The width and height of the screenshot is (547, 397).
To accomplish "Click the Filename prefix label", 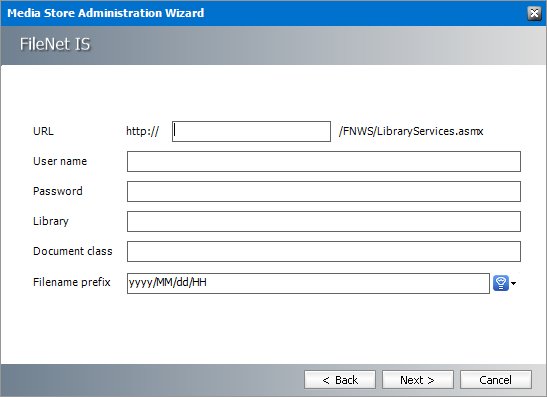I will (72, 282).
